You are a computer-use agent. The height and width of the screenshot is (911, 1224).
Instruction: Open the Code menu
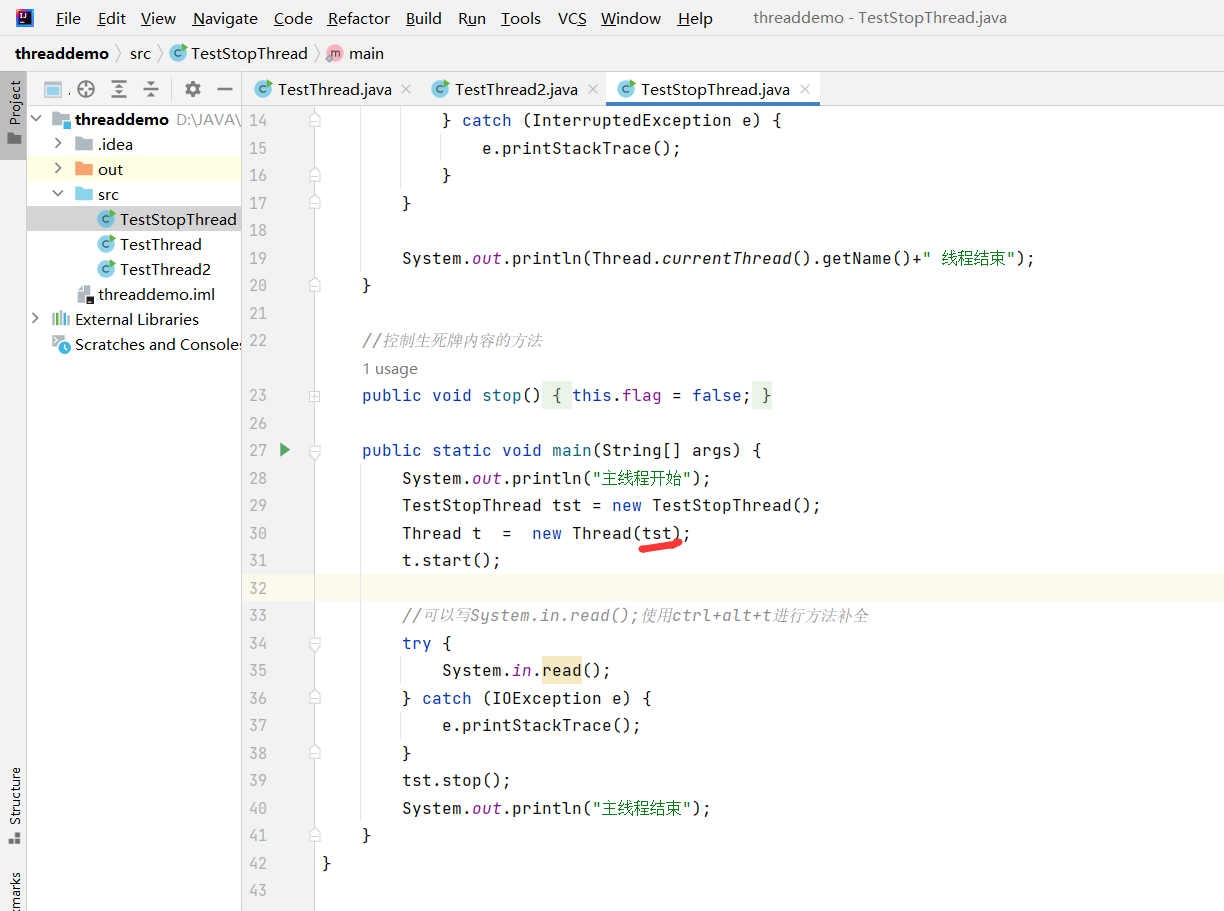click(x=293, y=18)
